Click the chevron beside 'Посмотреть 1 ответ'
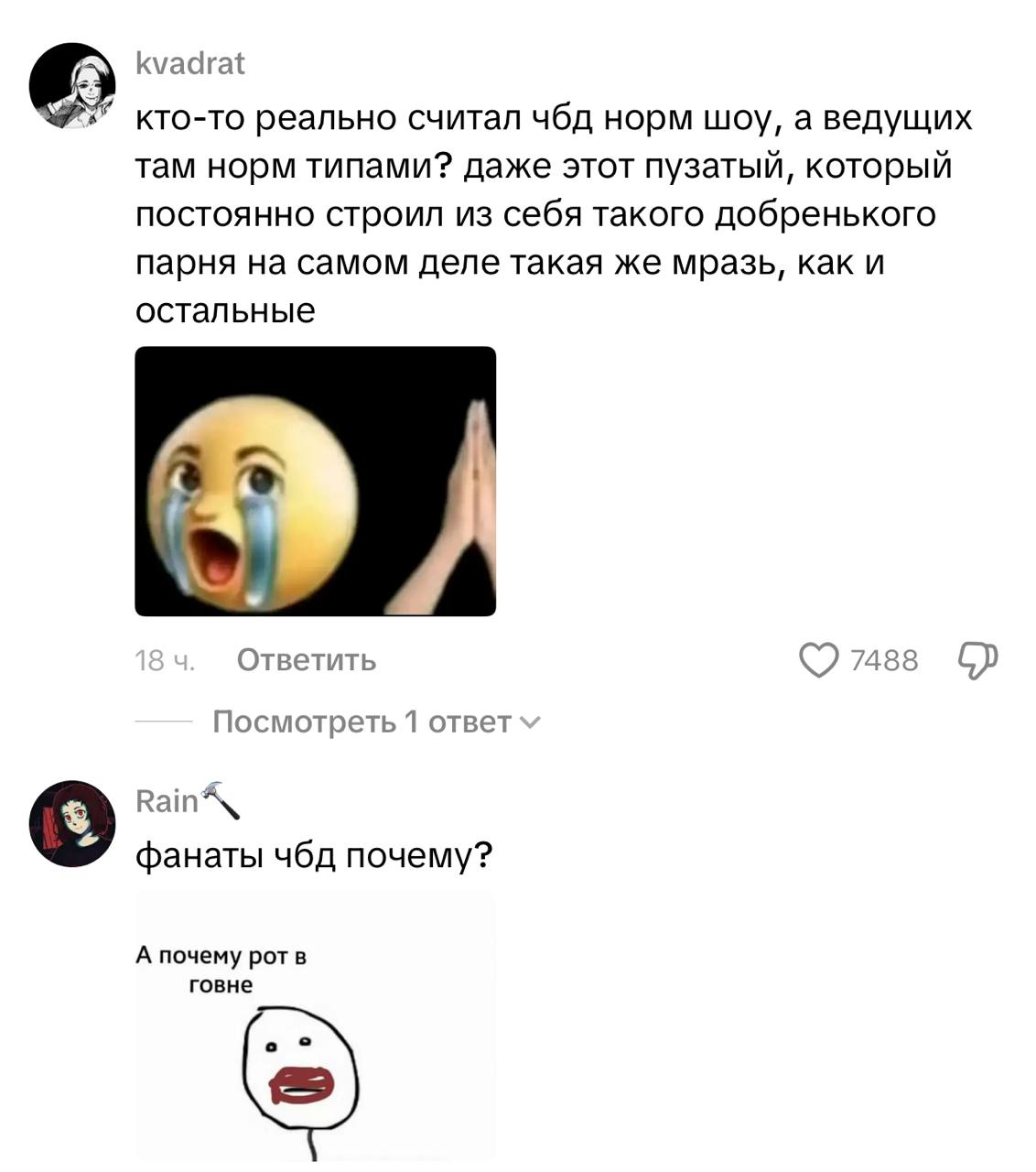1036x1172 pixels. [x=530, y=723]
